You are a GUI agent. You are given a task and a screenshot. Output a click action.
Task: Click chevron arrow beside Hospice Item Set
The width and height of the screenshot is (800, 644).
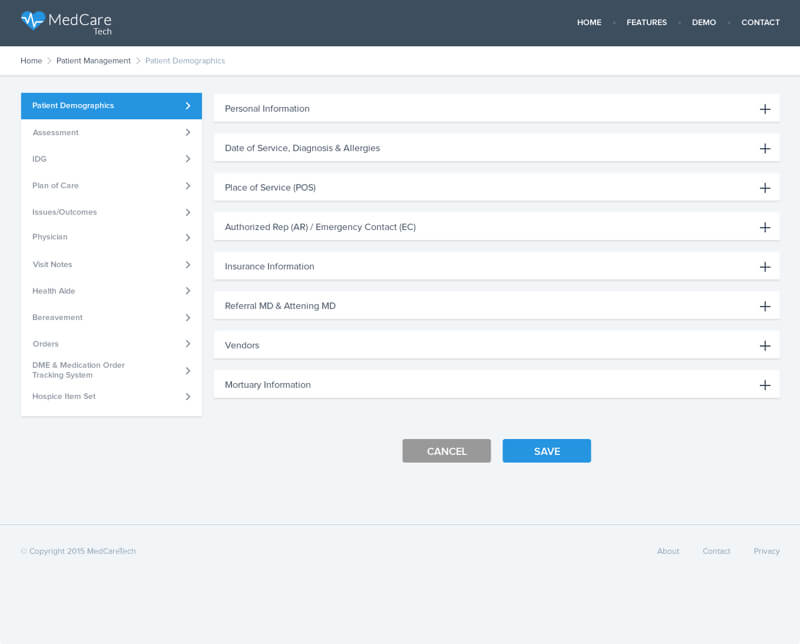coord(188,397)
